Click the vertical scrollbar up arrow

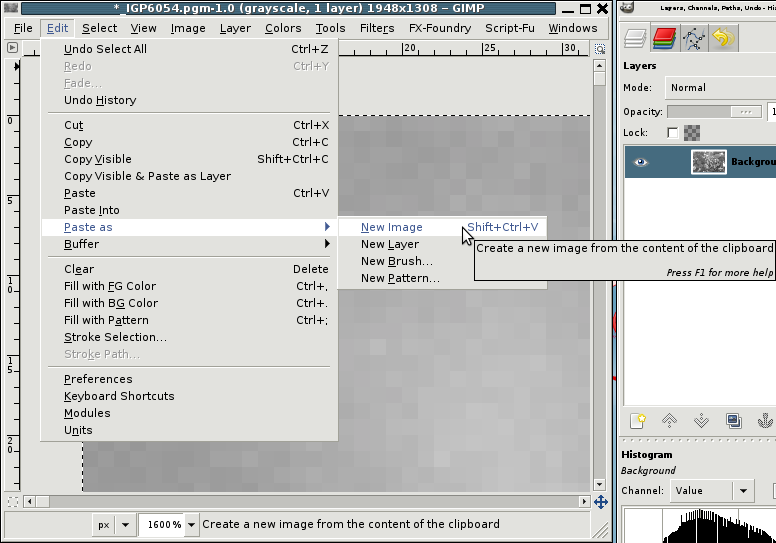599,65
